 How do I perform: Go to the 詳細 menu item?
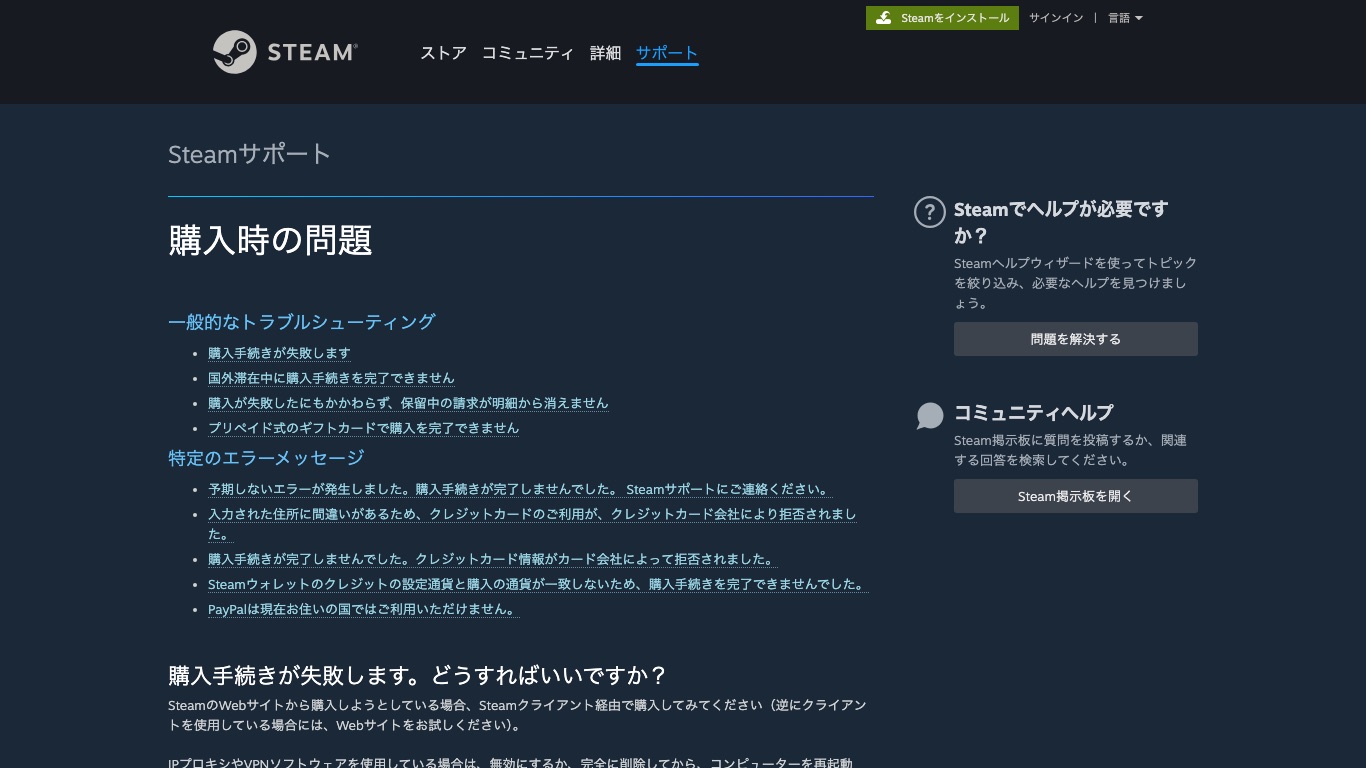click(x=605, y=53)
